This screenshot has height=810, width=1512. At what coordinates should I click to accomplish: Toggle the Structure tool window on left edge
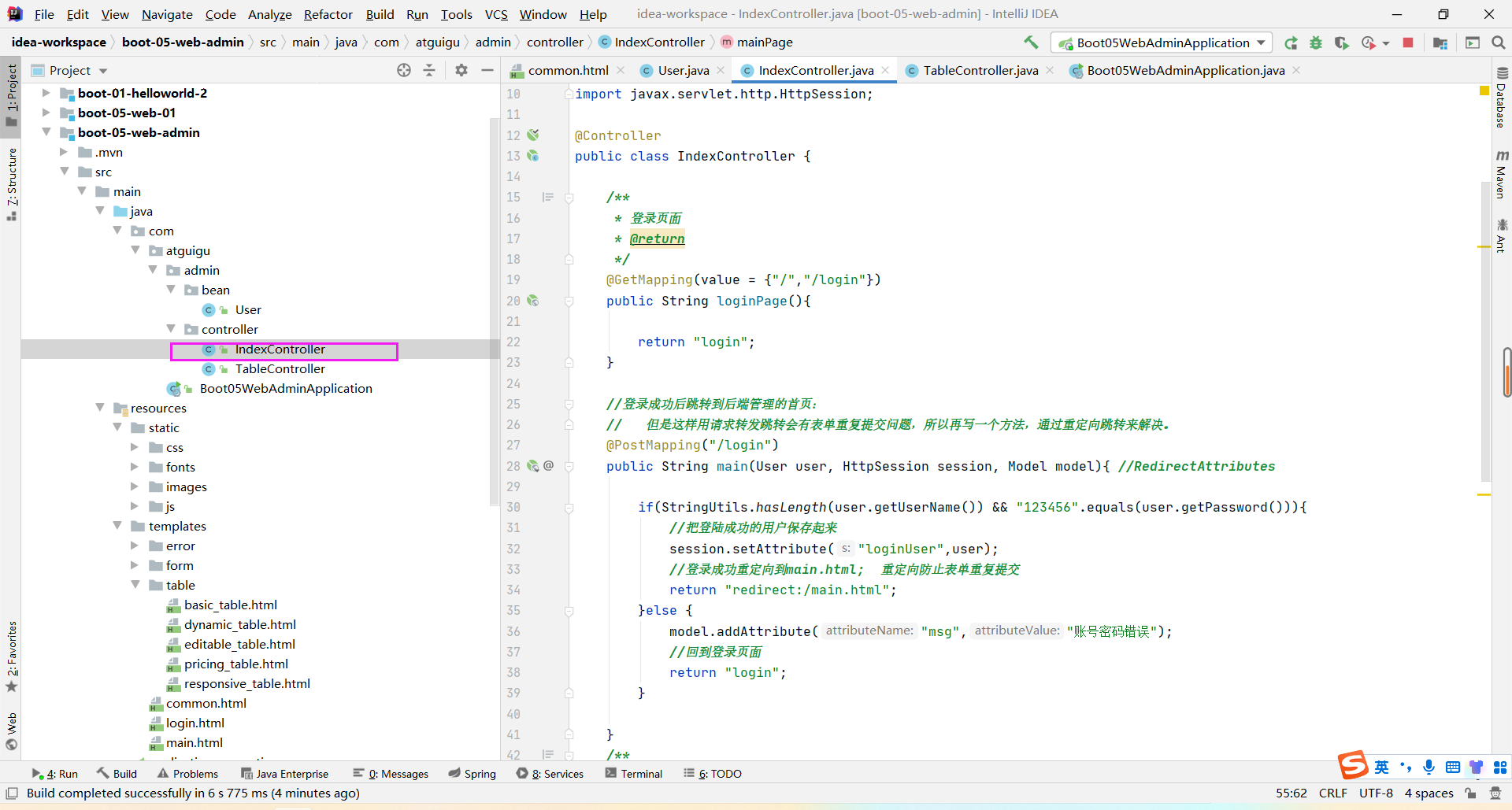(x=11, y=183)
